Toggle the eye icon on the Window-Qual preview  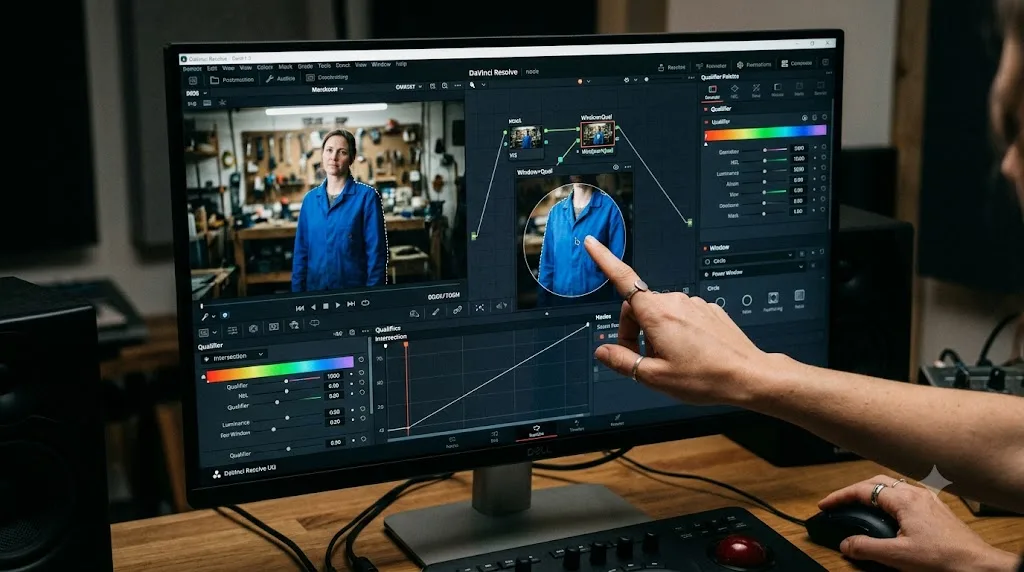[615, 167]
